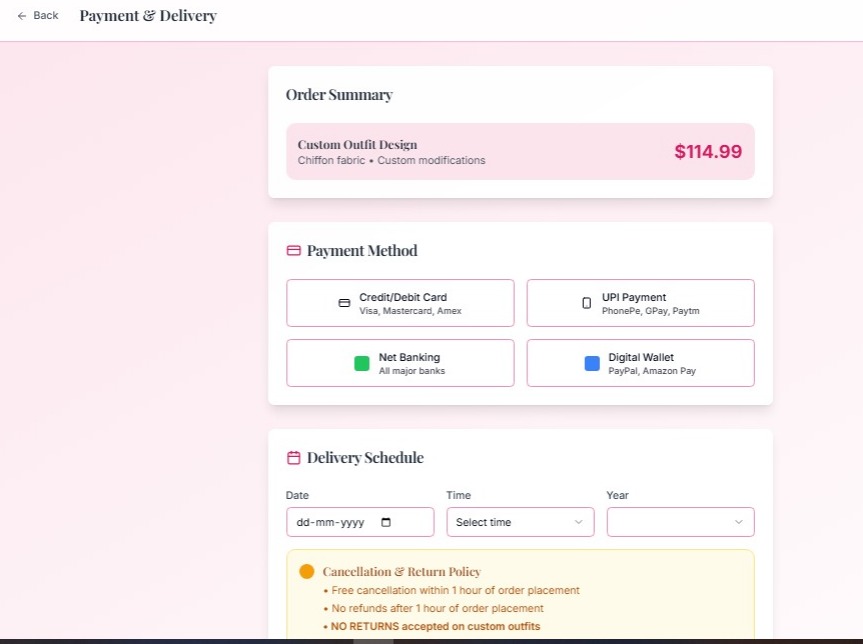This screenshot has width=863, height=644.
Task: Click the card icon in Credit/Debit Card option
Action: pos(344,303)
